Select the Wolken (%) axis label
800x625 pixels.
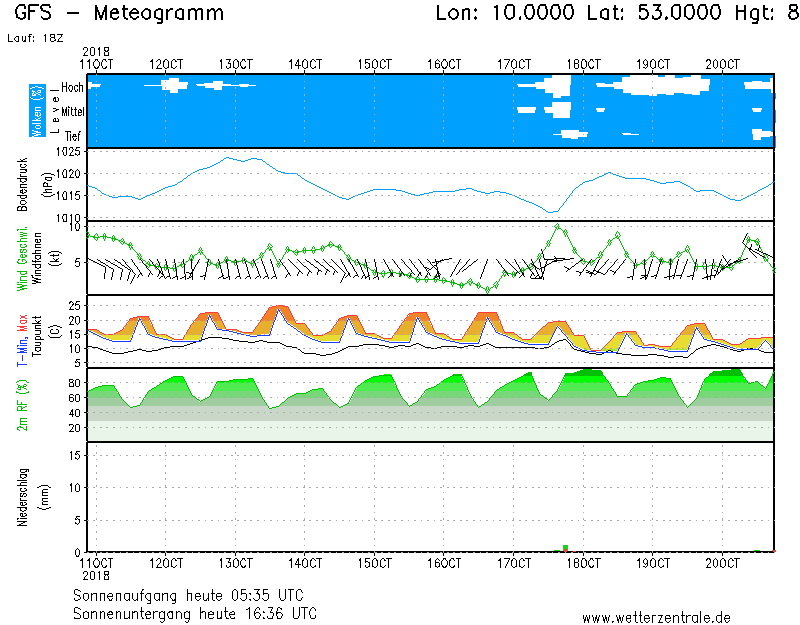[37, 111]
